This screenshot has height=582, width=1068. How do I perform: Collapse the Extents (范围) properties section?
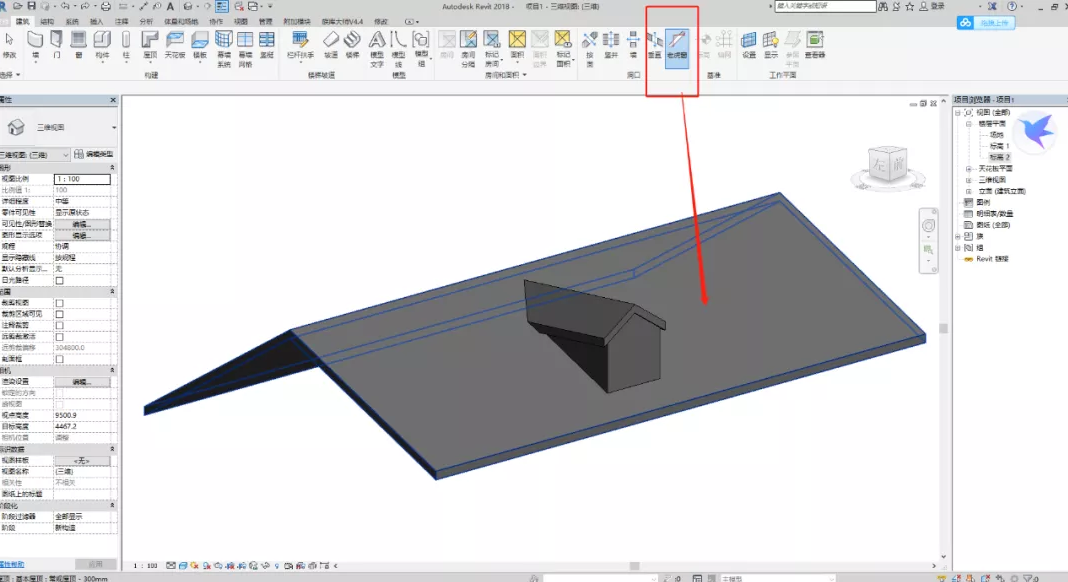pyautogui.click(x=112, y=292)
